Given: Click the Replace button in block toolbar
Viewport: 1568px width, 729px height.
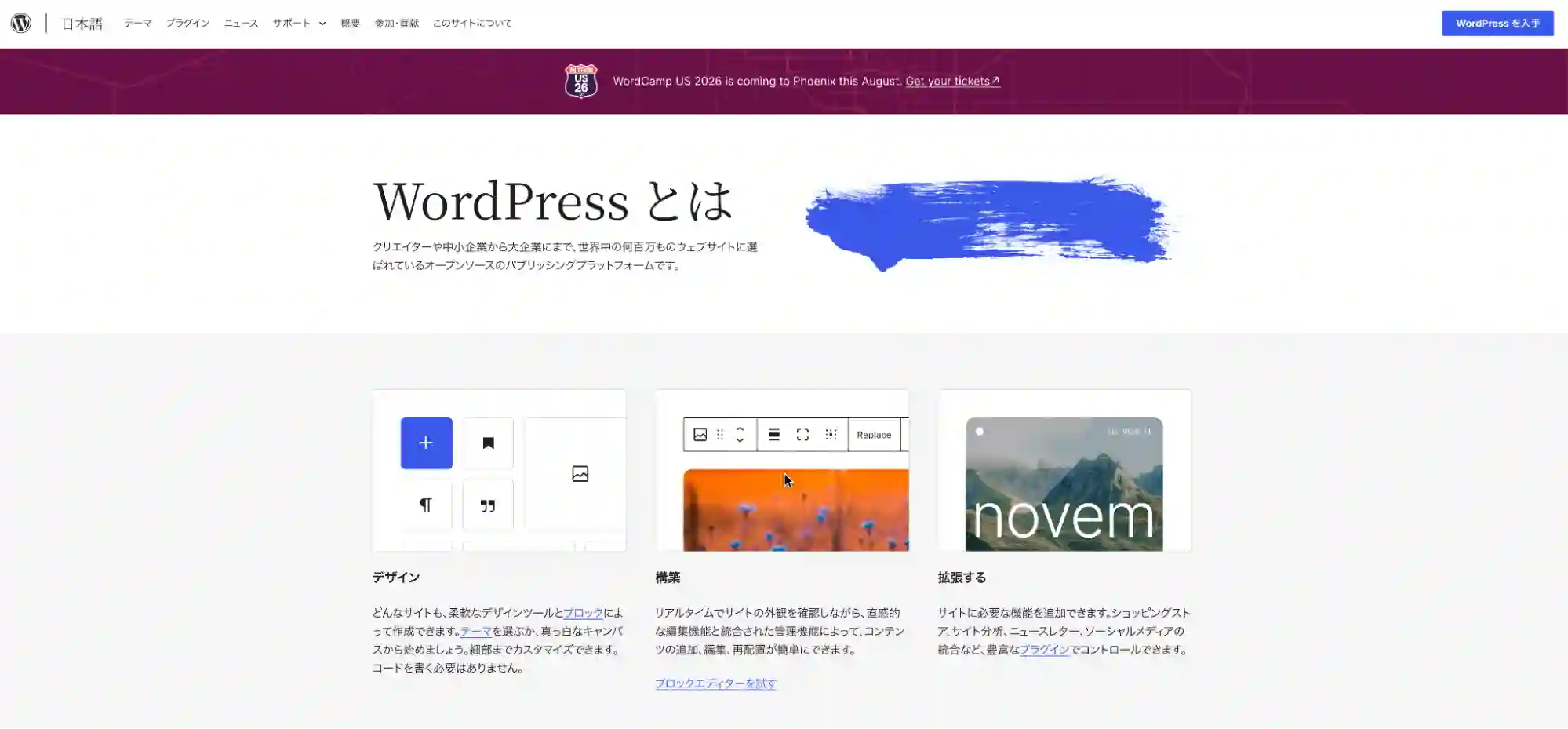Looking at the screenshot, I should (x=874, y=435).
